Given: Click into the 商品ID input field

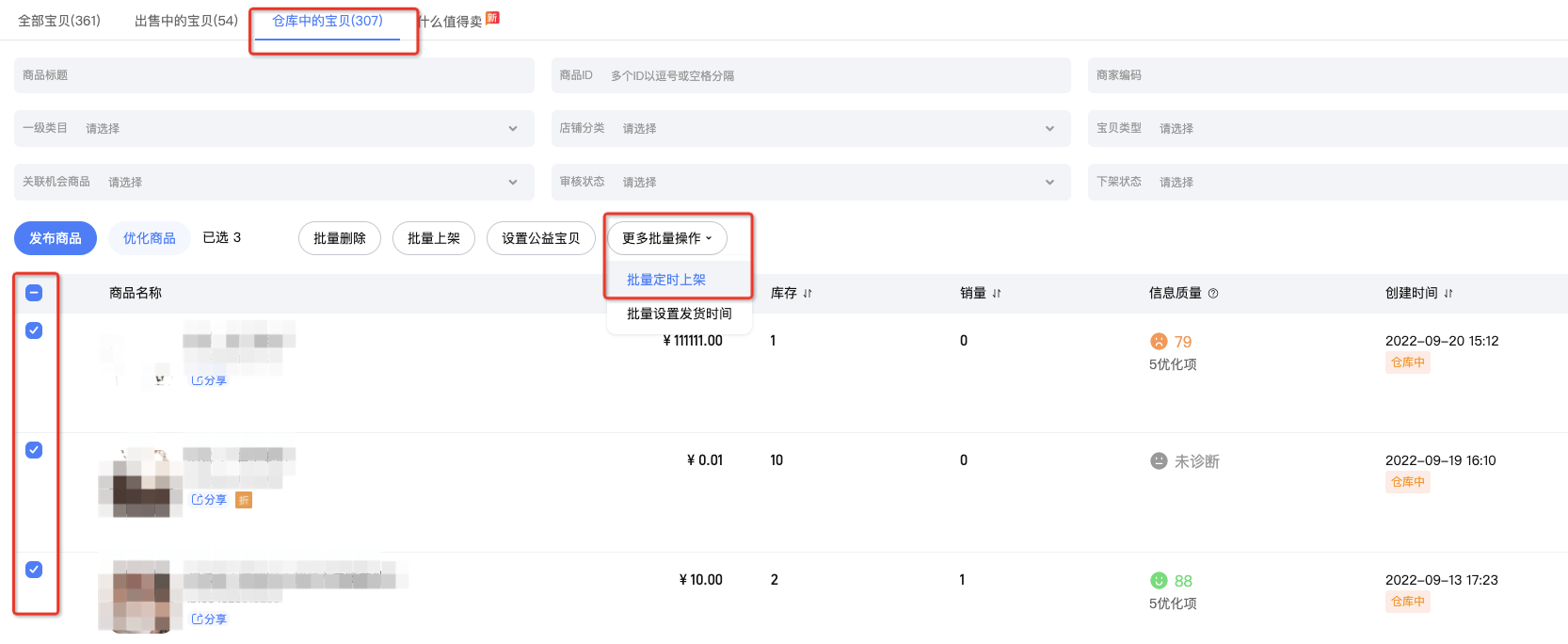Looking at the screenshot, I should point(811,75).
